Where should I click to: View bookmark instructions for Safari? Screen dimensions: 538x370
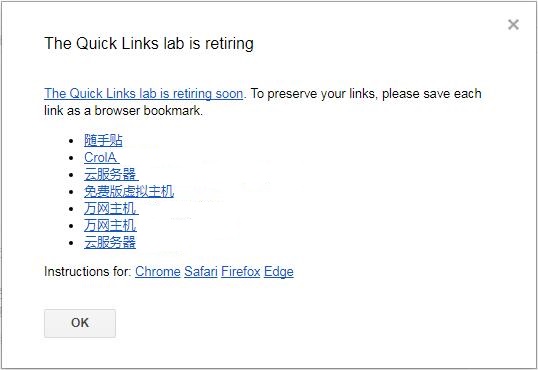[x=201, y=271]
